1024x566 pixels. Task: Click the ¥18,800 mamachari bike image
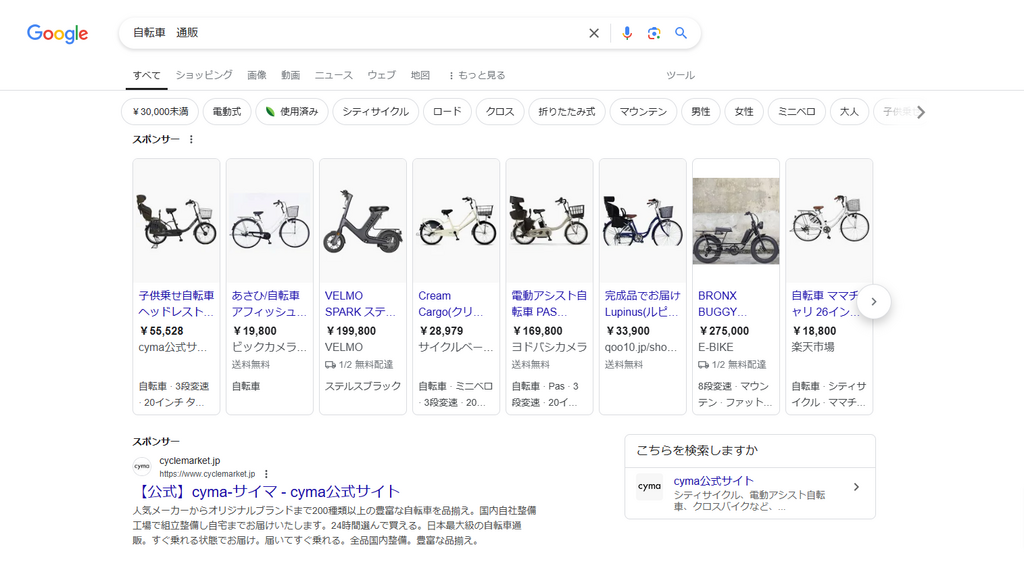tap(829, 221)
